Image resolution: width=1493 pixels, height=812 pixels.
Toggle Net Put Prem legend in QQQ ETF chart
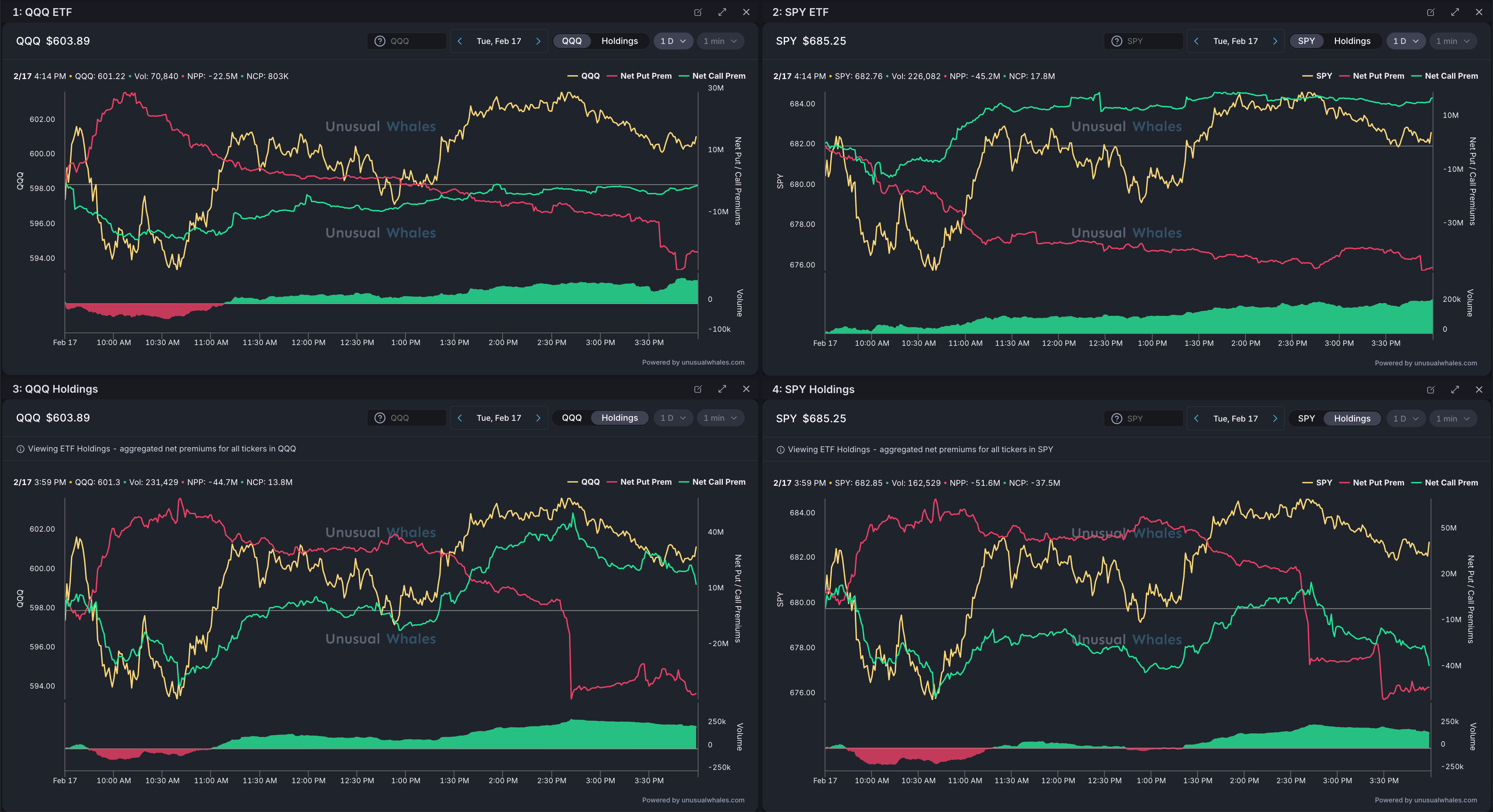[645, 76]
